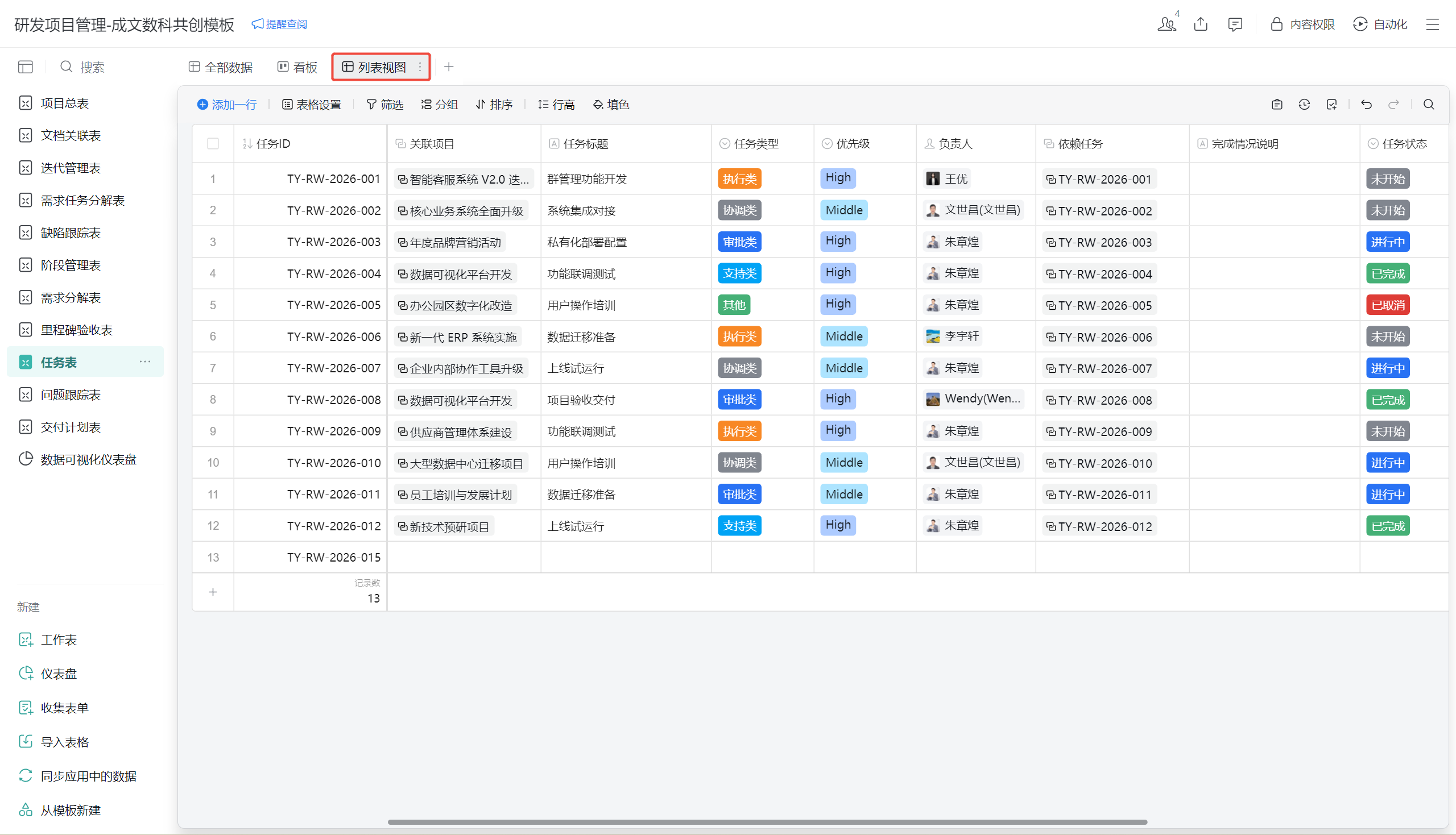Switch to the 全部数据 tab
1456x835 pixels.
point(221,67)
